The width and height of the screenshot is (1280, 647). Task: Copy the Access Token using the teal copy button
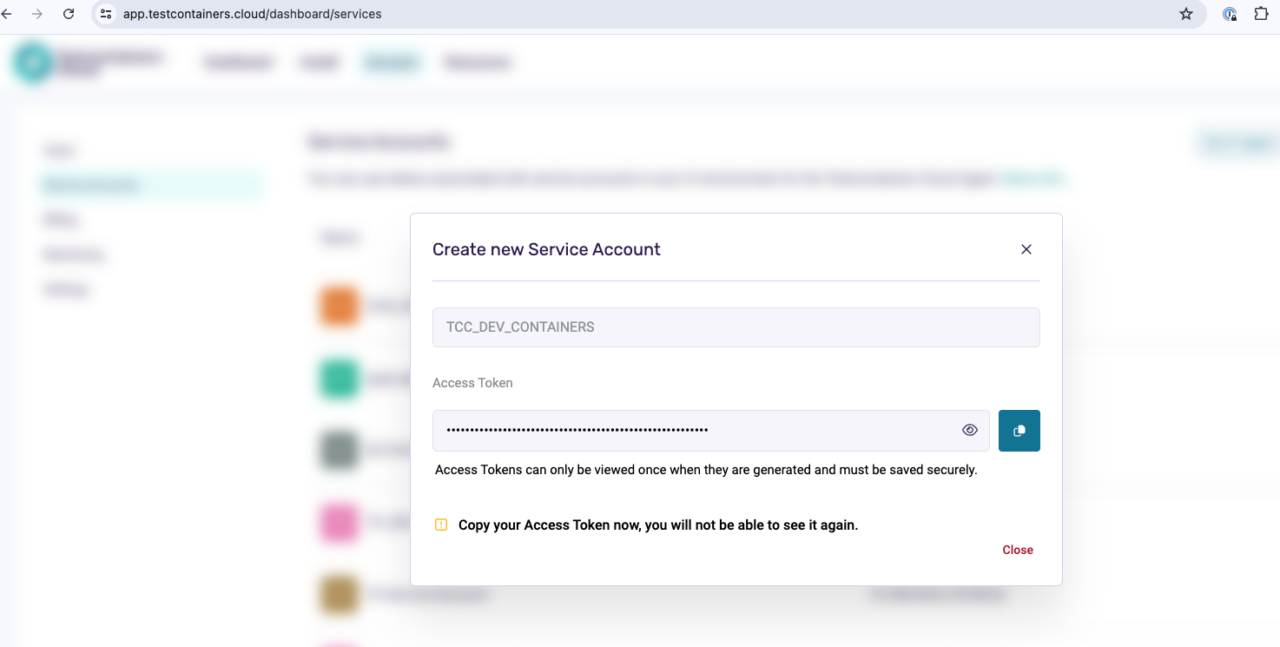1018,430
